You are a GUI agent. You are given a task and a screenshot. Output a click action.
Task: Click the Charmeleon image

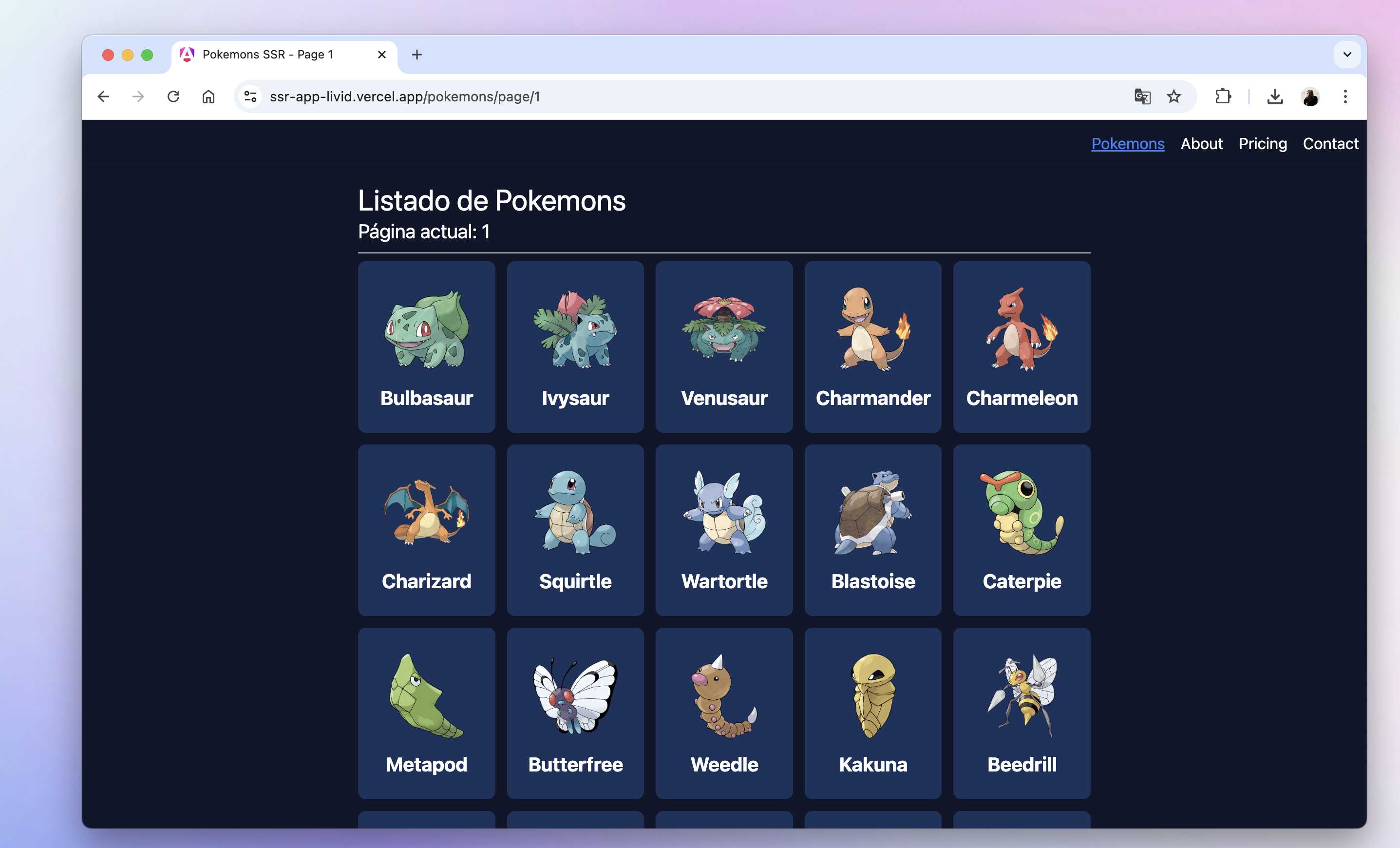tap(1022, 329)
